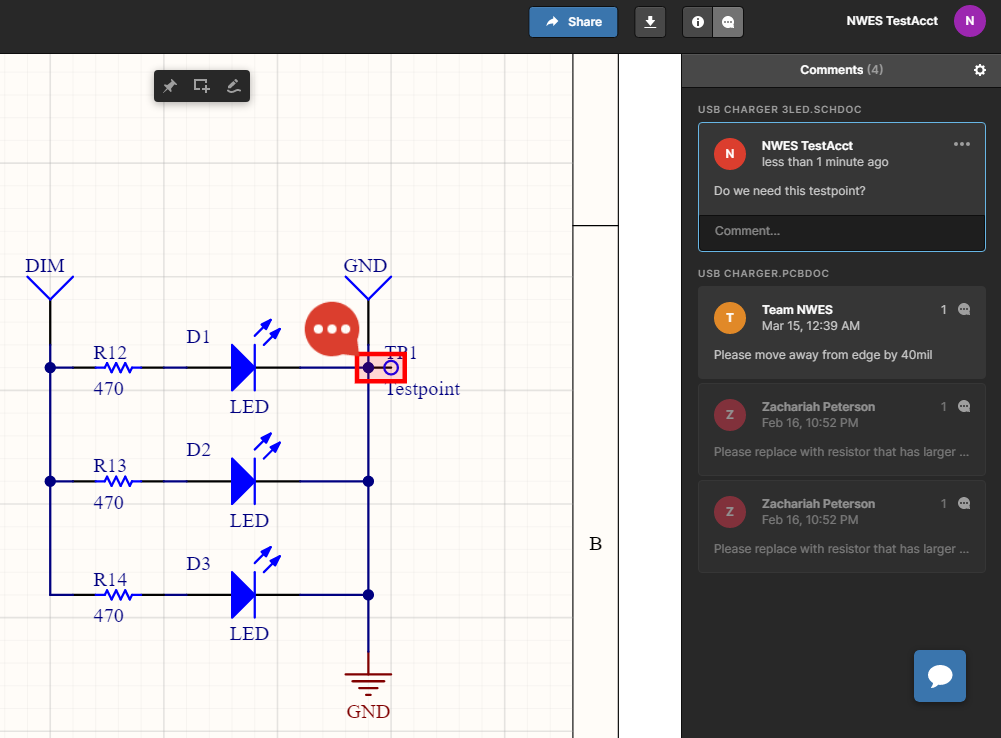Click the USB CHARGER 3LED.SCHDOC heading

tap(779, 109)
